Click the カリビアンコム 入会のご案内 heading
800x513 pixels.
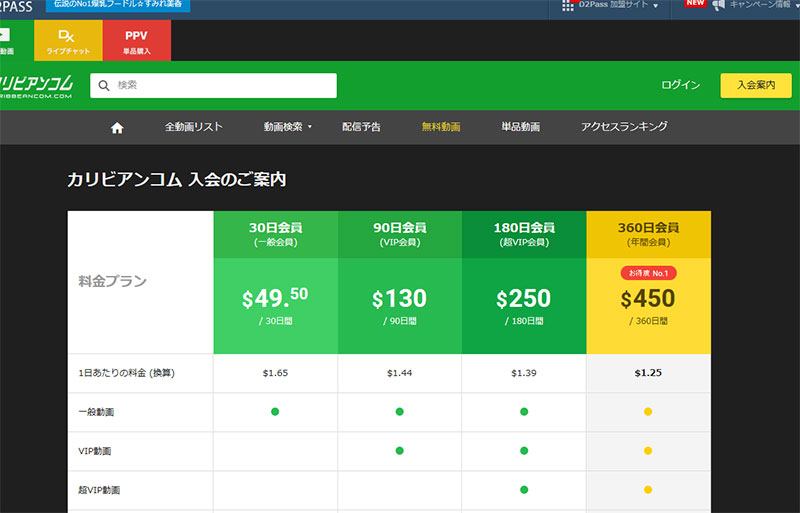(x=177, y=180)
